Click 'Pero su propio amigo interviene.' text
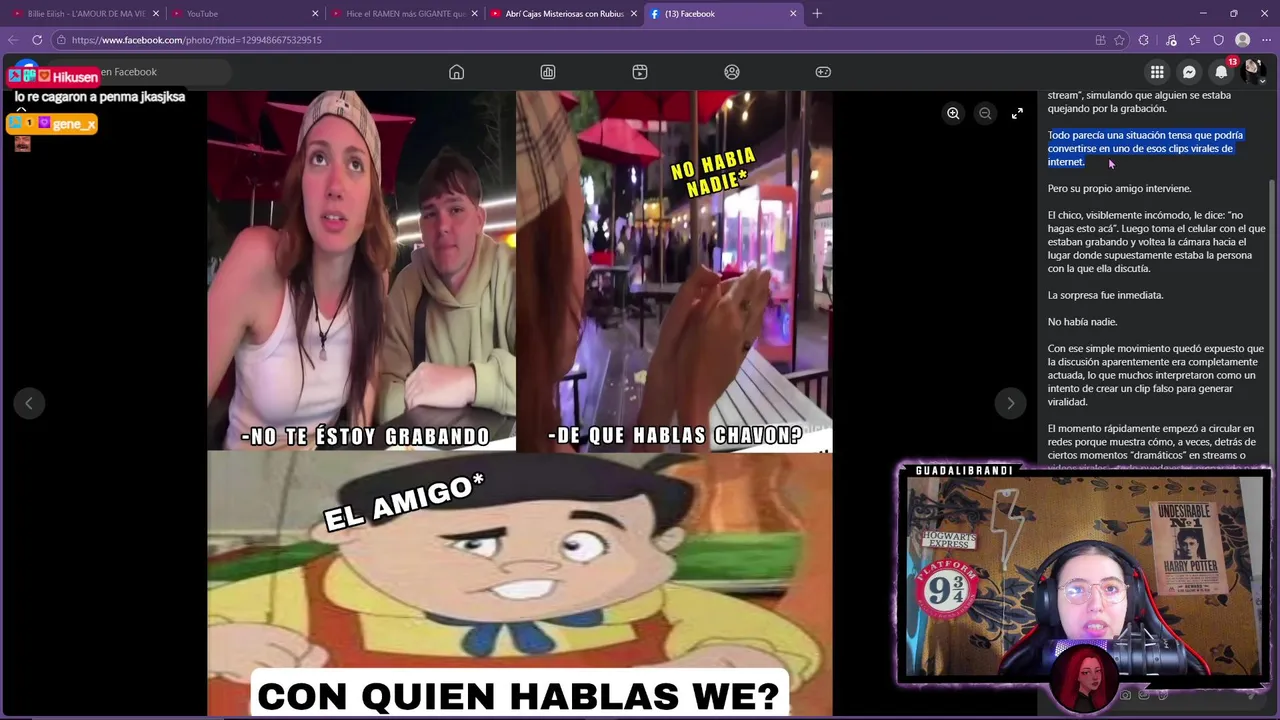This screenshot has height=720, width=1280. 1119,188
